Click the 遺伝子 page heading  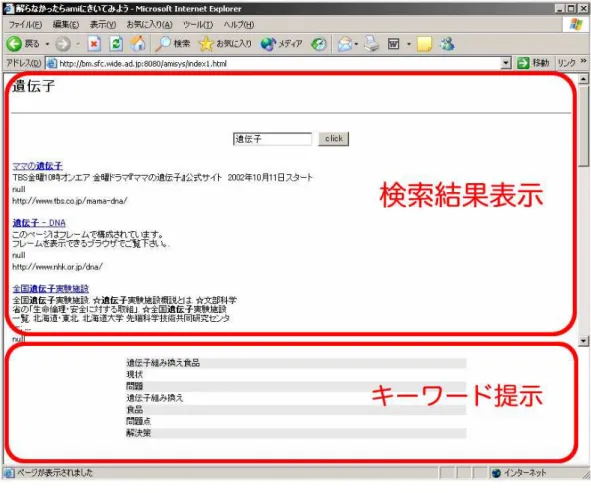pos(34,86)
